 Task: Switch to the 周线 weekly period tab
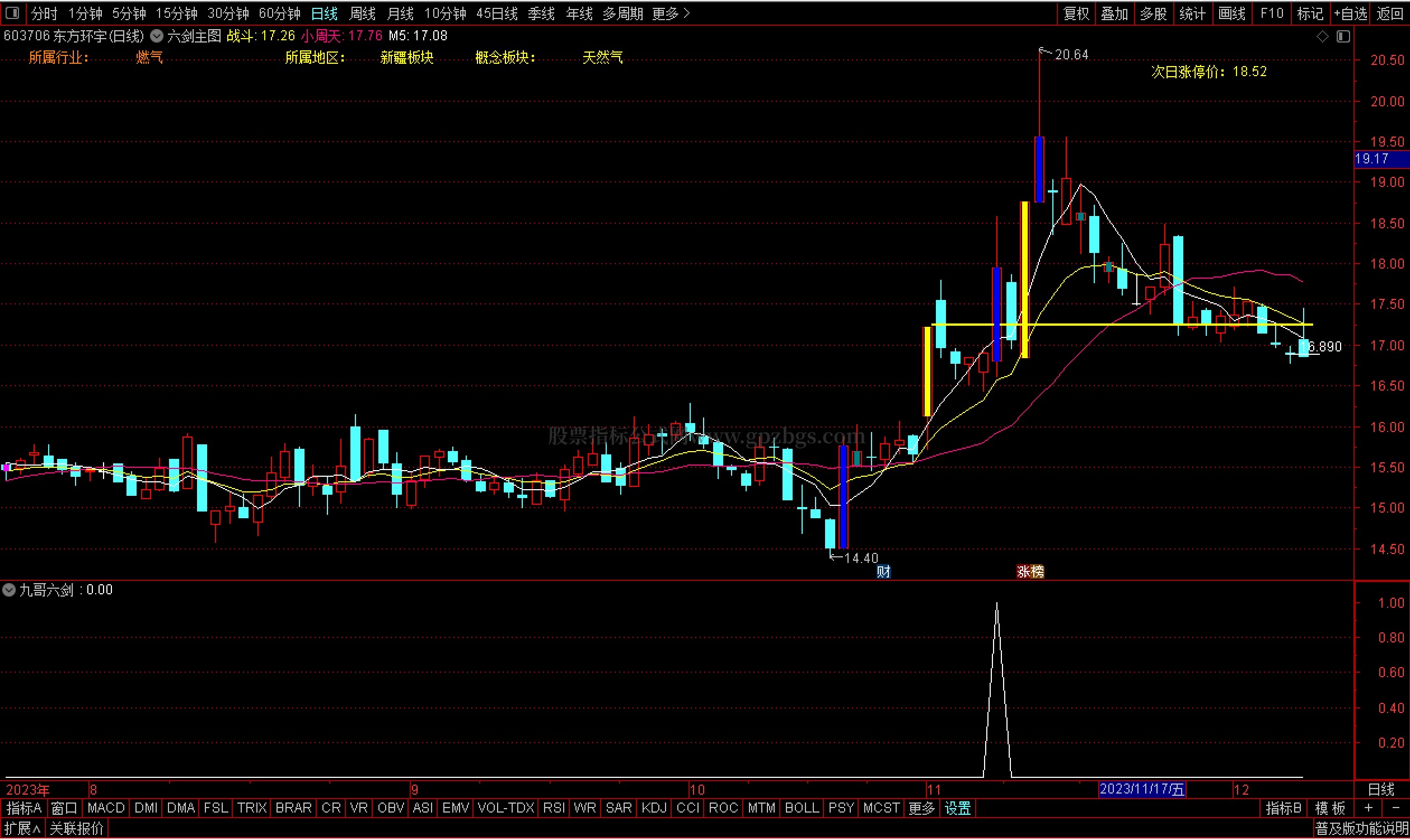coord(362,13)
